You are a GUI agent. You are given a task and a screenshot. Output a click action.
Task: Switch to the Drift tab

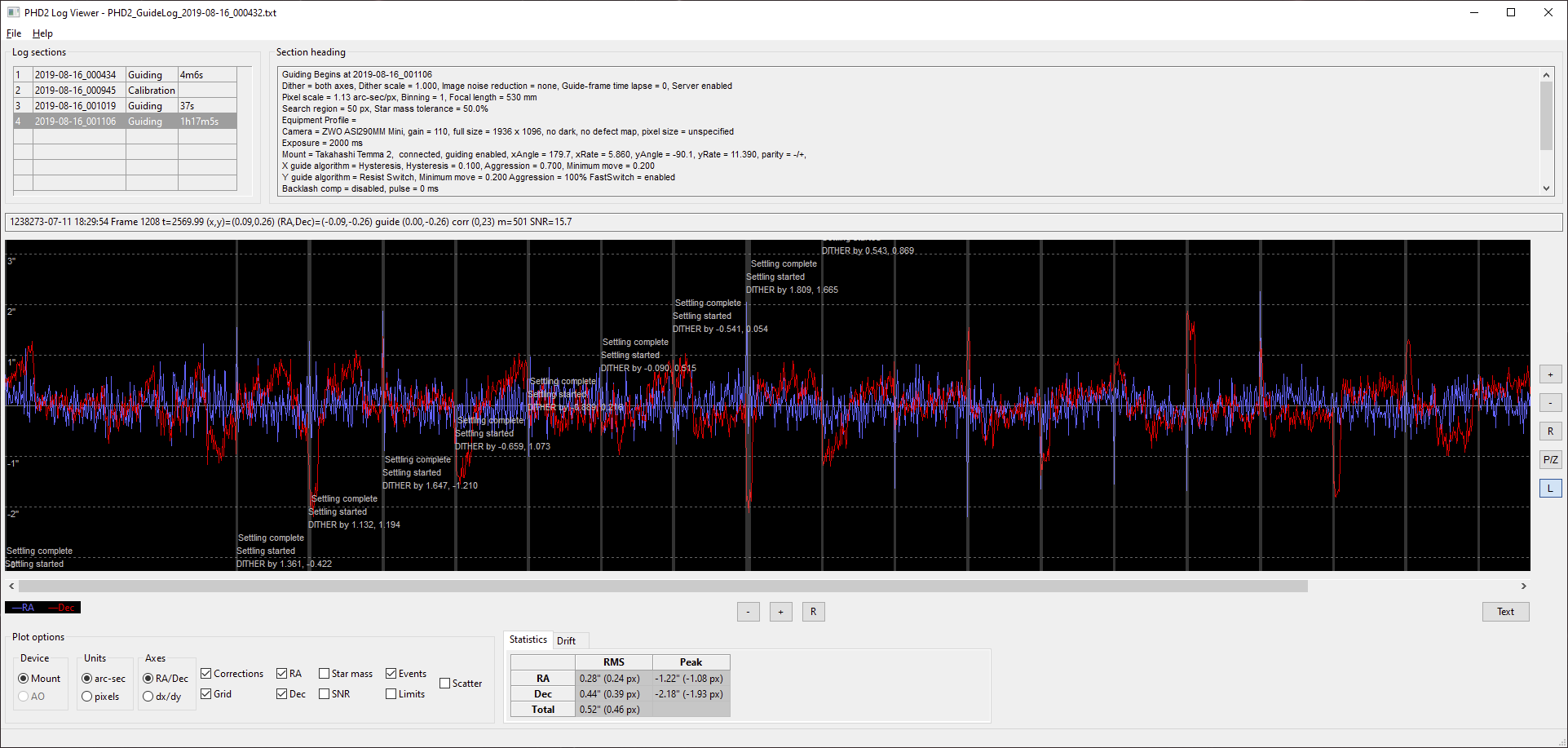coord(566,641)
